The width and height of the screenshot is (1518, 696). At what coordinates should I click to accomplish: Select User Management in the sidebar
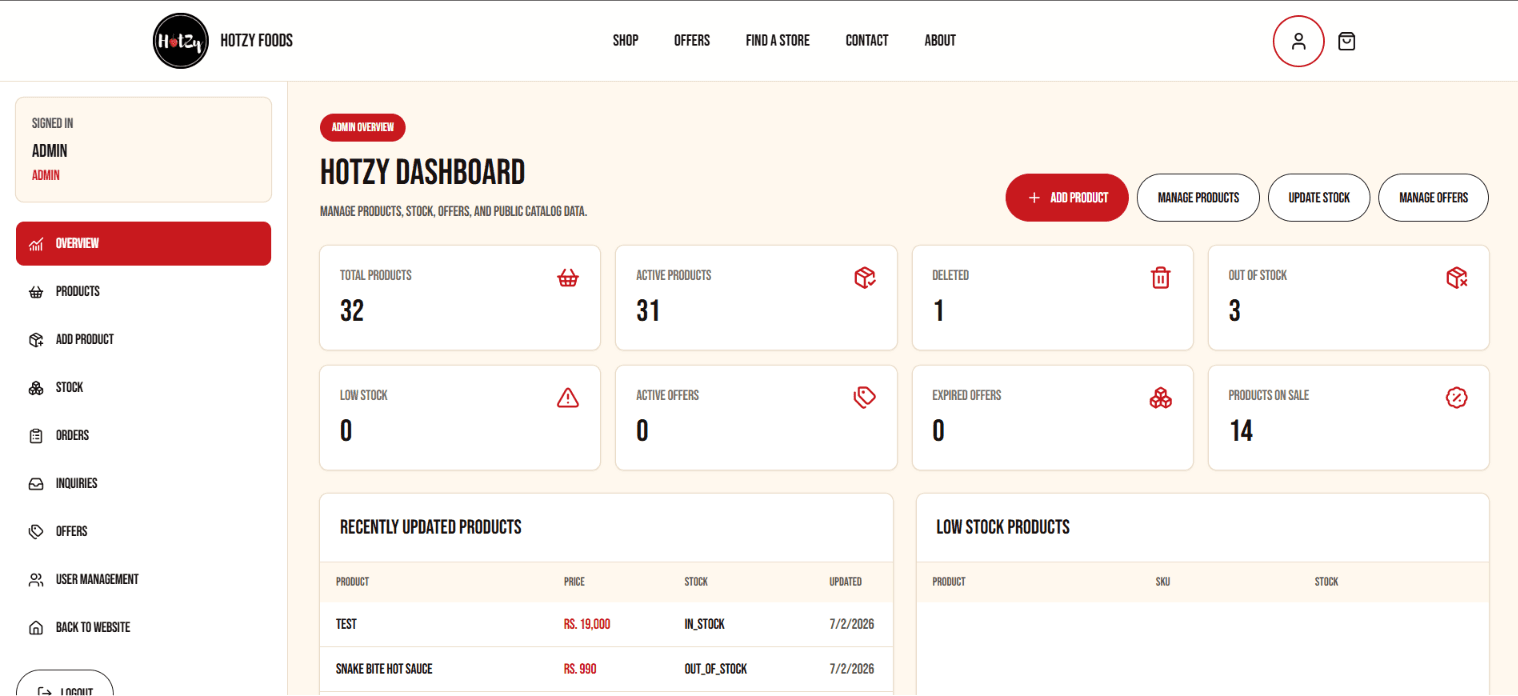coord(143,580)
